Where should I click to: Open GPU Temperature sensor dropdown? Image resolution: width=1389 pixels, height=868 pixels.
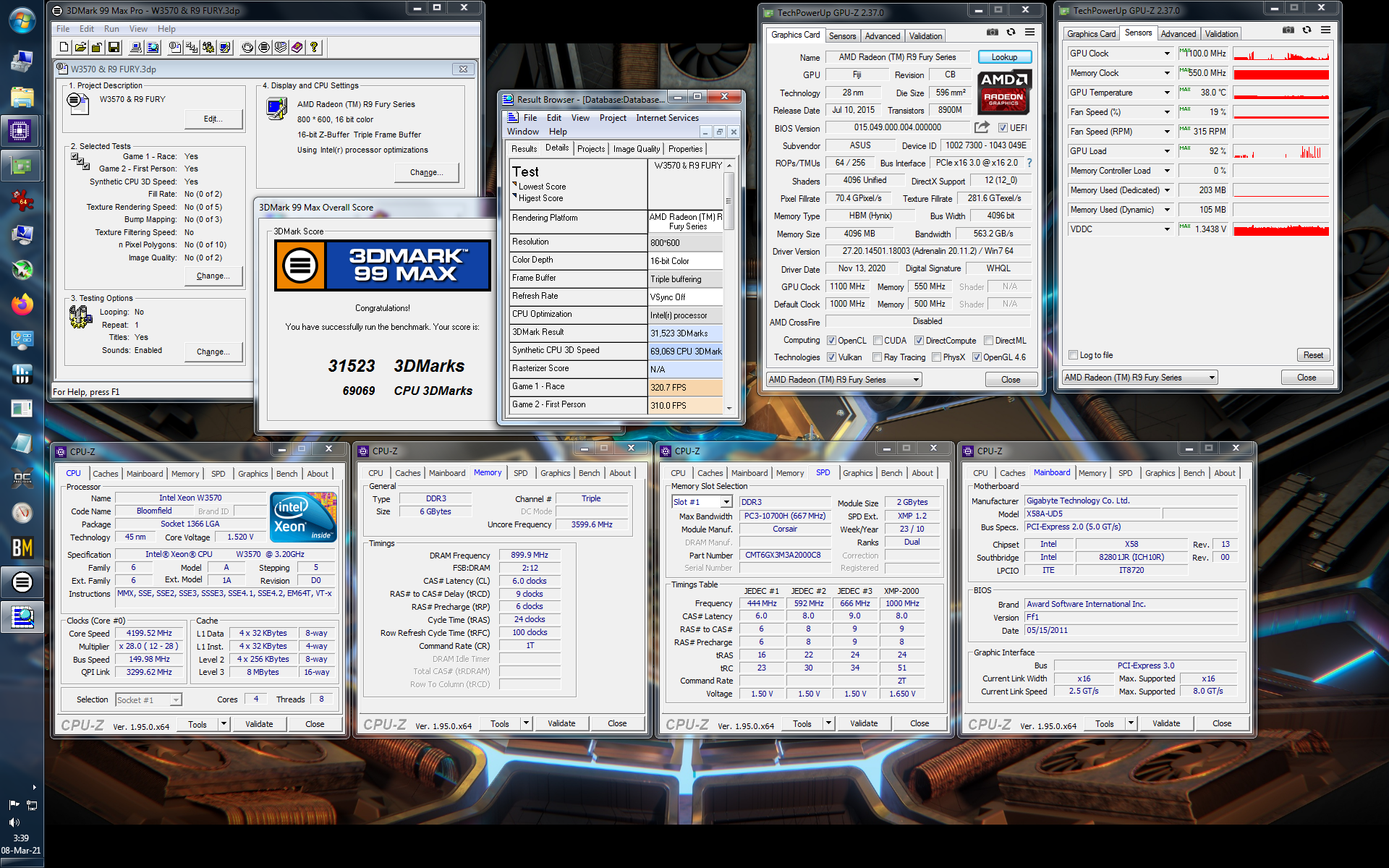(x=1167, y=93)
